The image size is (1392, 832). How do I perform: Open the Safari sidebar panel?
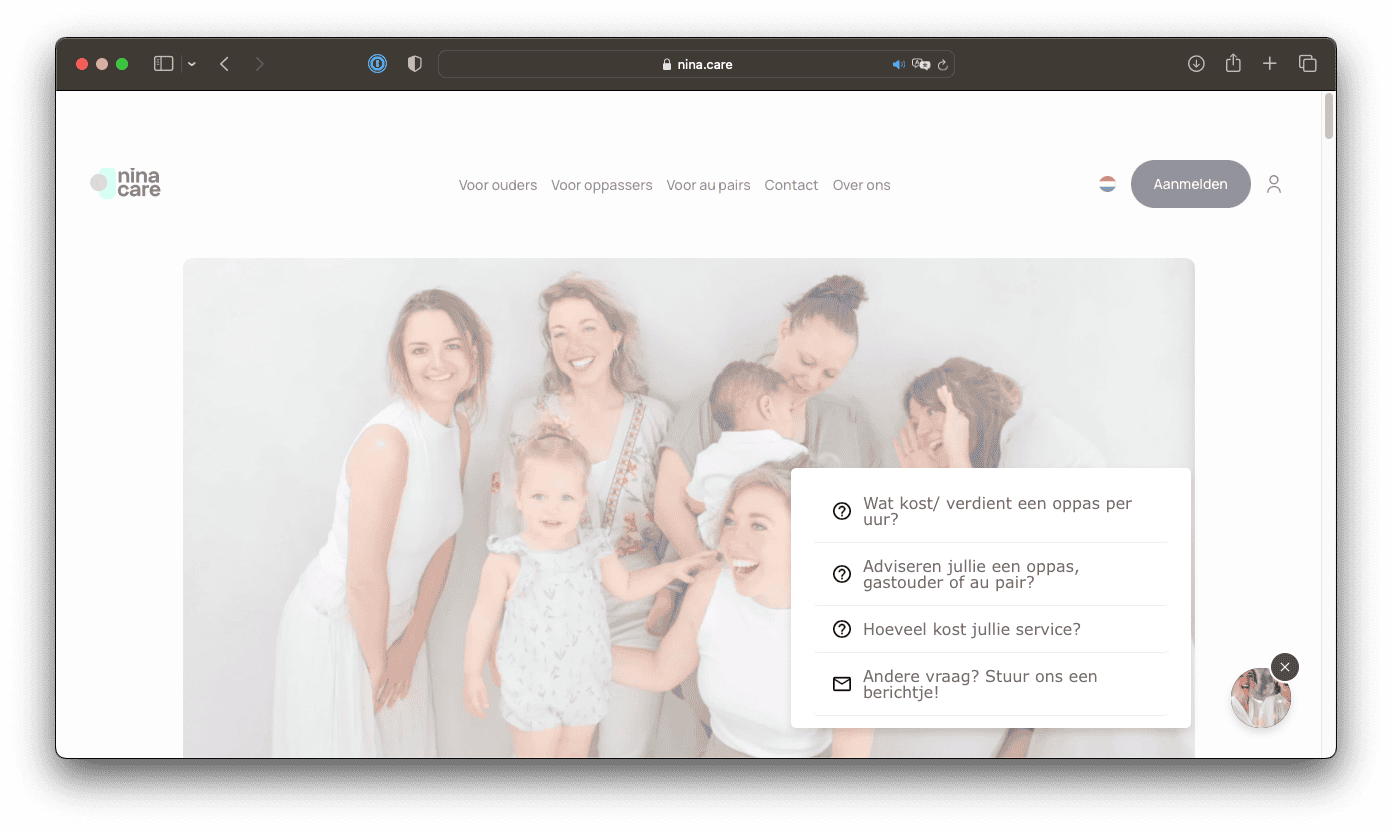[x=164, y=64]
